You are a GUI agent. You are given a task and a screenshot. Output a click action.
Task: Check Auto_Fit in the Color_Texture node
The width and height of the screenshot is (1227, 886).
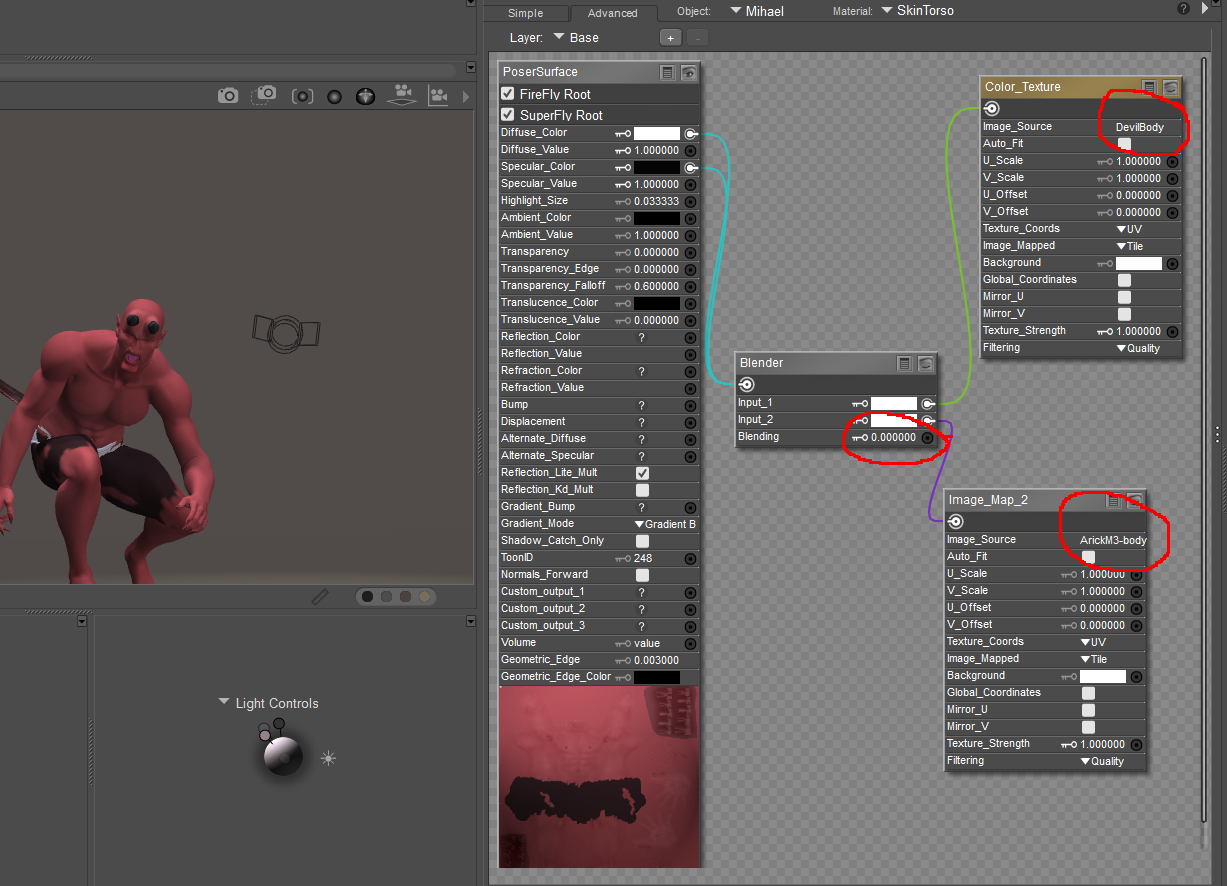1124,144
